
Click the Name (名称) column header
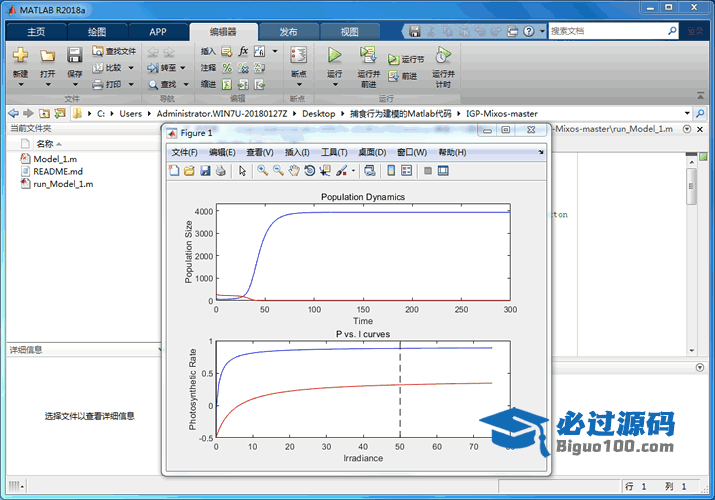point(45,144)
